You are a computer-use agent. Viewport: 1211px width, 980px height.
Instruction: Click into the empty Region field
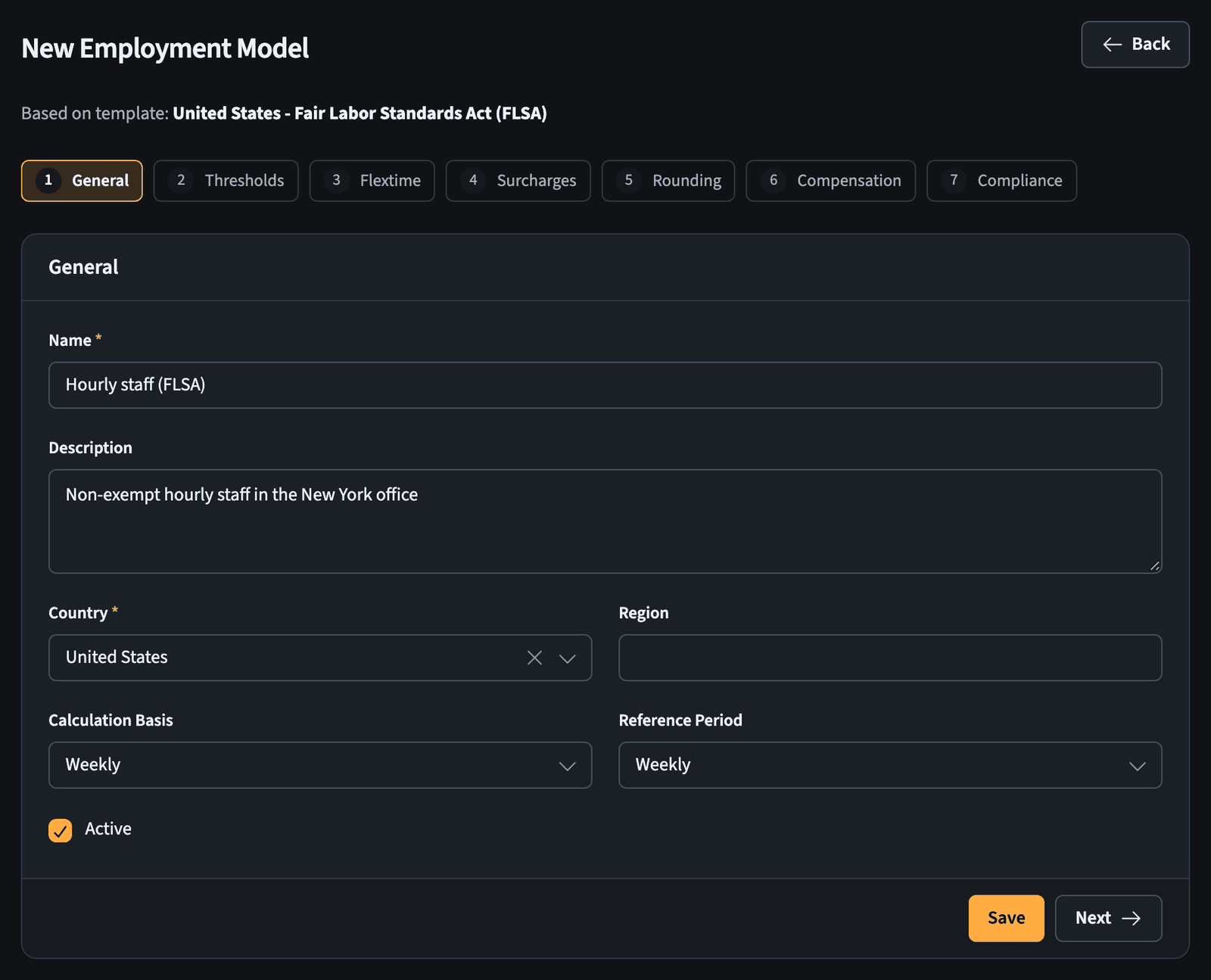click(890, 658)
